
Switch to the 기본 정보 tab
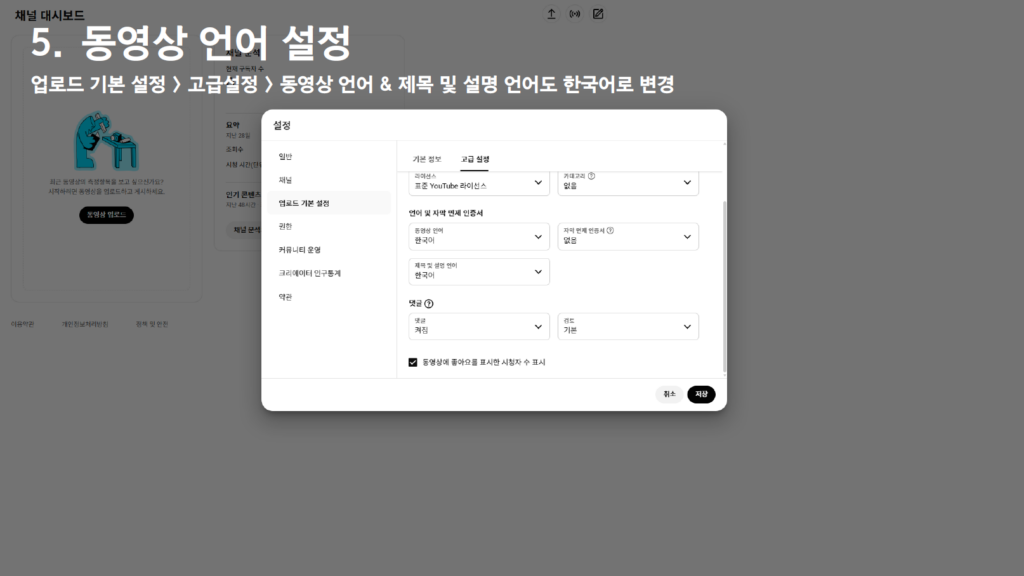(x=427, y=159)
